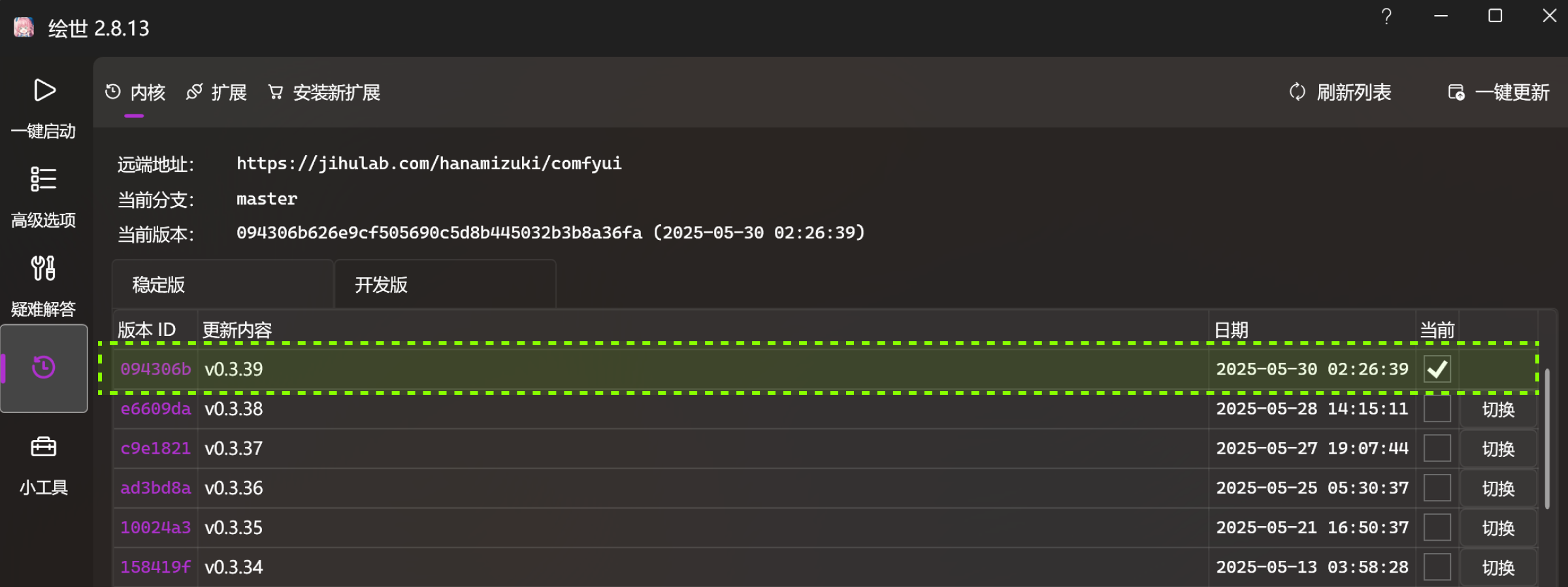This screenshot has height=587, width=1568.
Task: Click the 绘世 app logo icon
Action: click(24, 27)
